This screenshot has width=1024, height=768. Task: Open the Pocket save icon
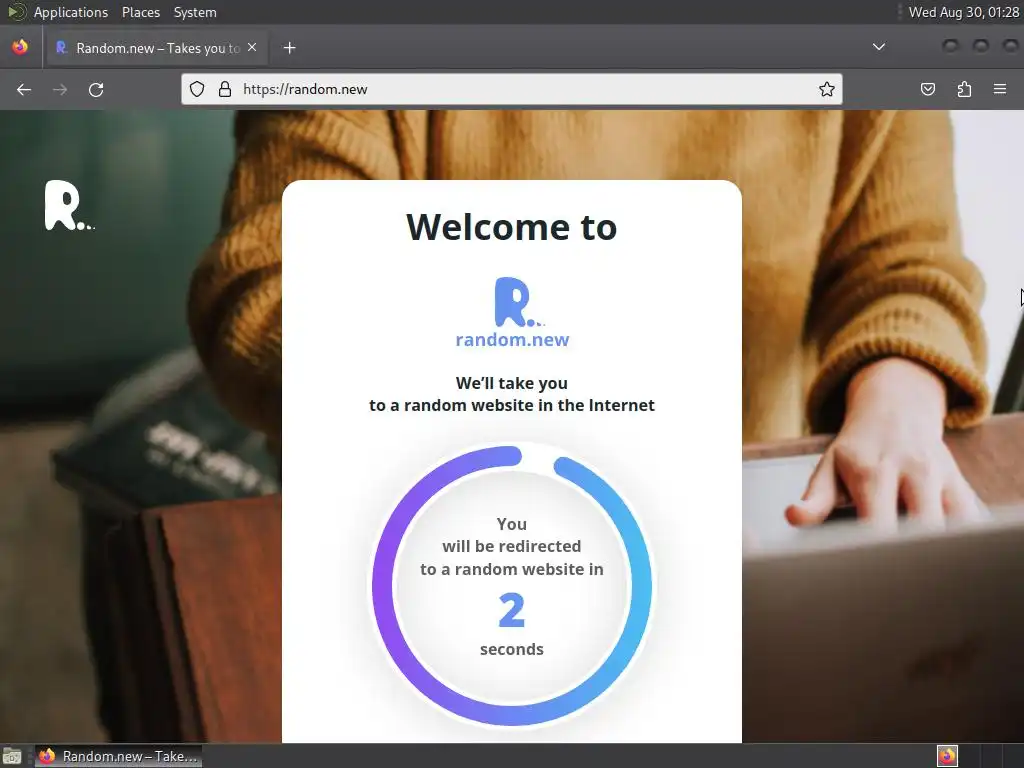point(928,89)
